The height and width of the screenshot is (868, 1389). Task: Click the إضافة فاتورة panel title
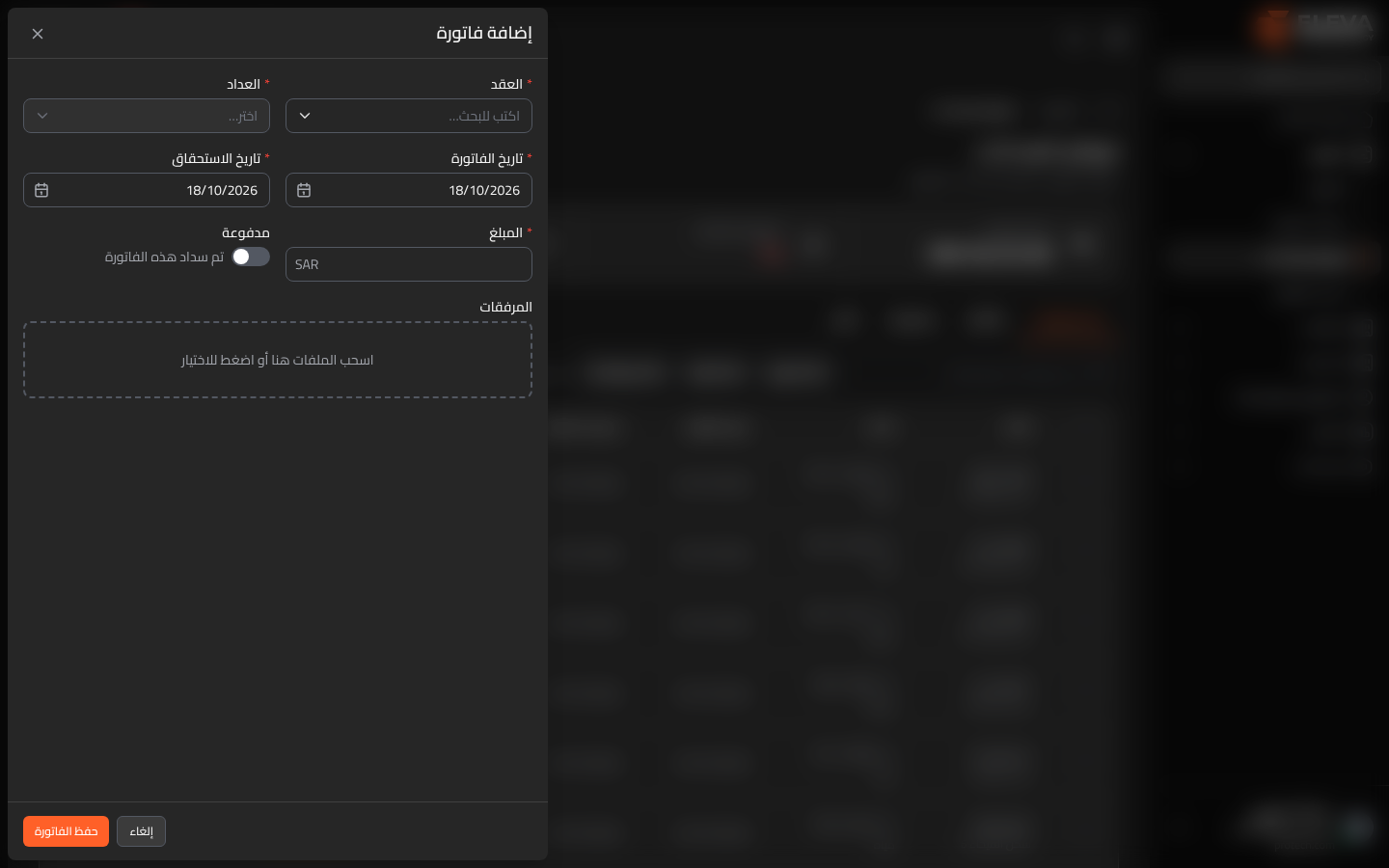484,33
